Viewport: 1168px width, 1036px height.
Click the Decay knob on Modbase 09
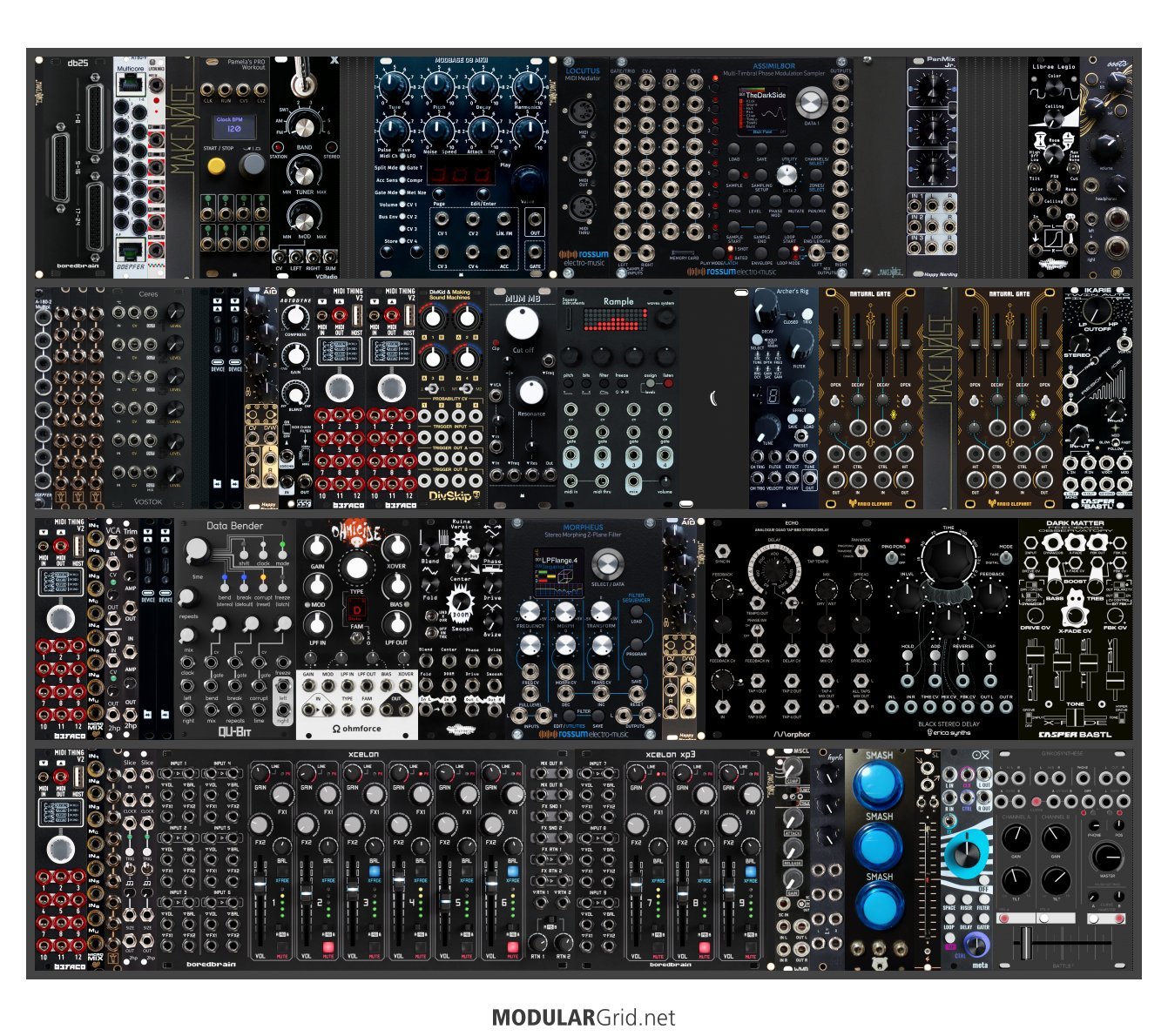(483, 87)
